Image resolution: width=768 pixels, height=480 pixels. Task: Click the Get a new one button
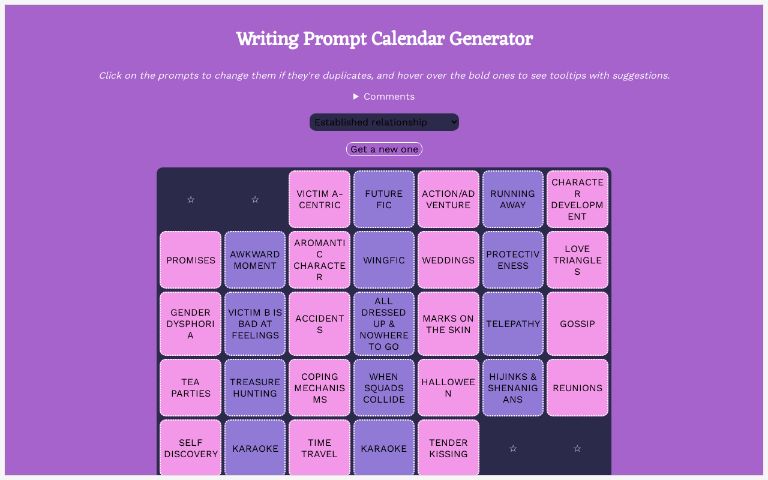point(384,149)
